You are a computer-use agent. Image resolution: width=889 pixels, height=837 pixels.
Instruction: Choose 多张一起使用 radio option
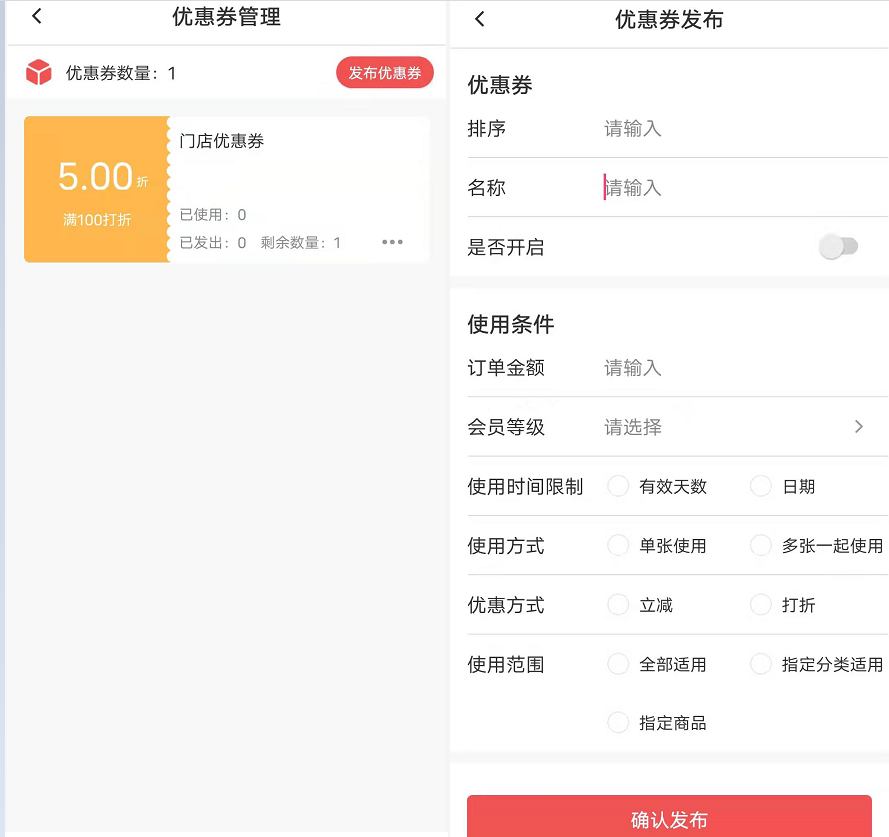pos(761,545)
